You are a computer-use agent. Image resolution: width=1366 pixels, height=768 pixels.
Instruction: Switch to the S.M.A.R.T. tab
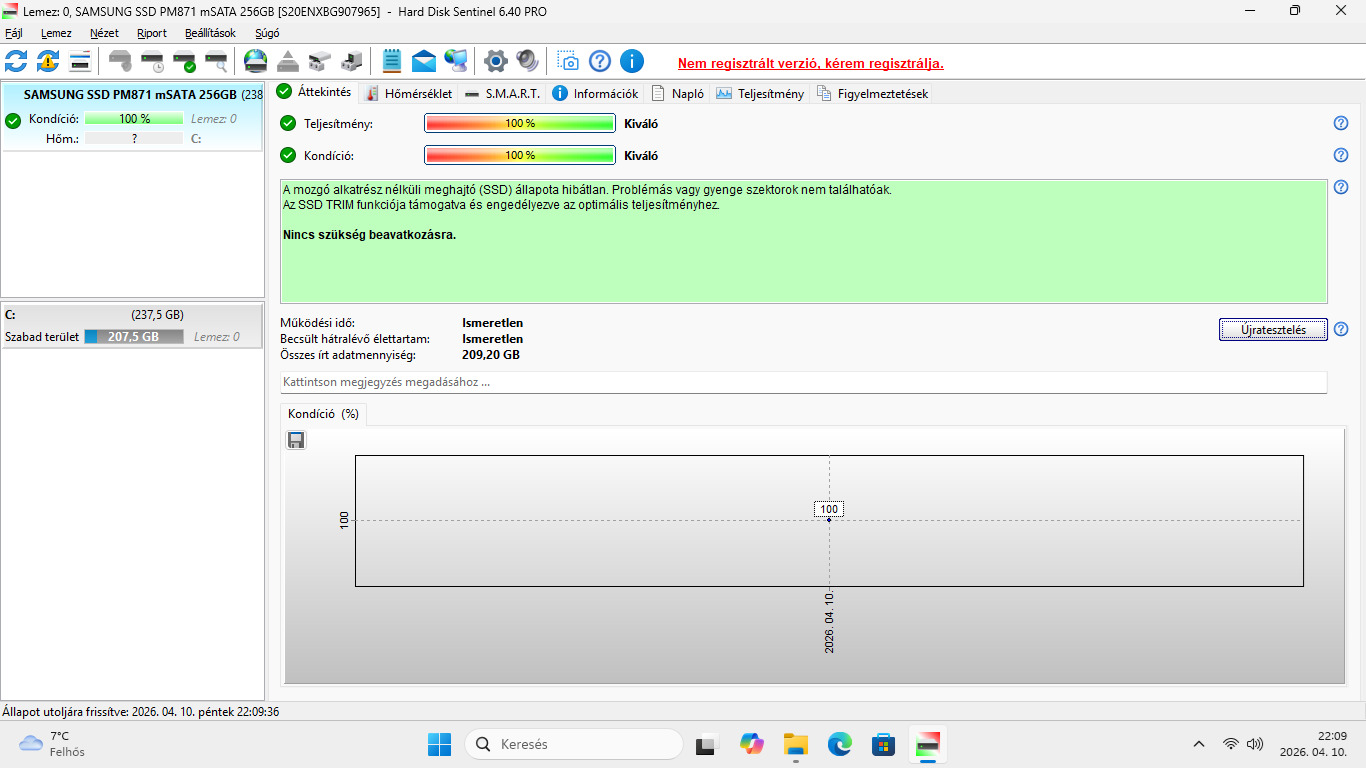pyautogui.click(x=502, y=94)
